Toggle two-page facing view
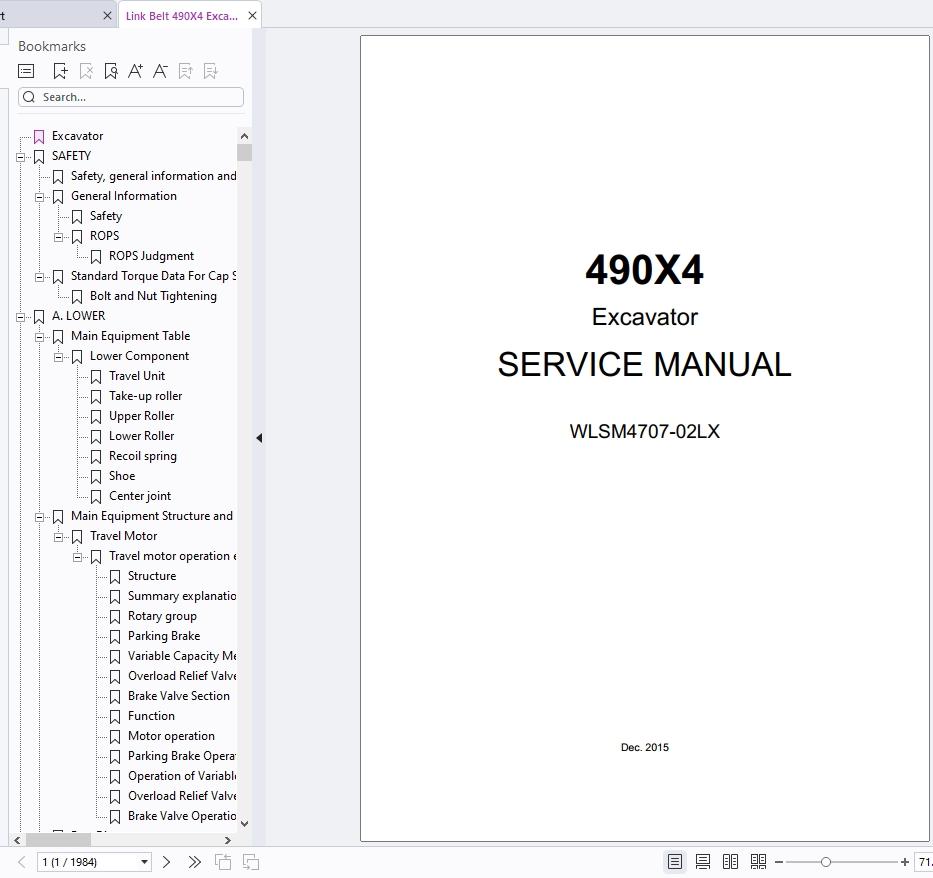The width and height of the screenshot is (933, 878). (x=731, y=862)
